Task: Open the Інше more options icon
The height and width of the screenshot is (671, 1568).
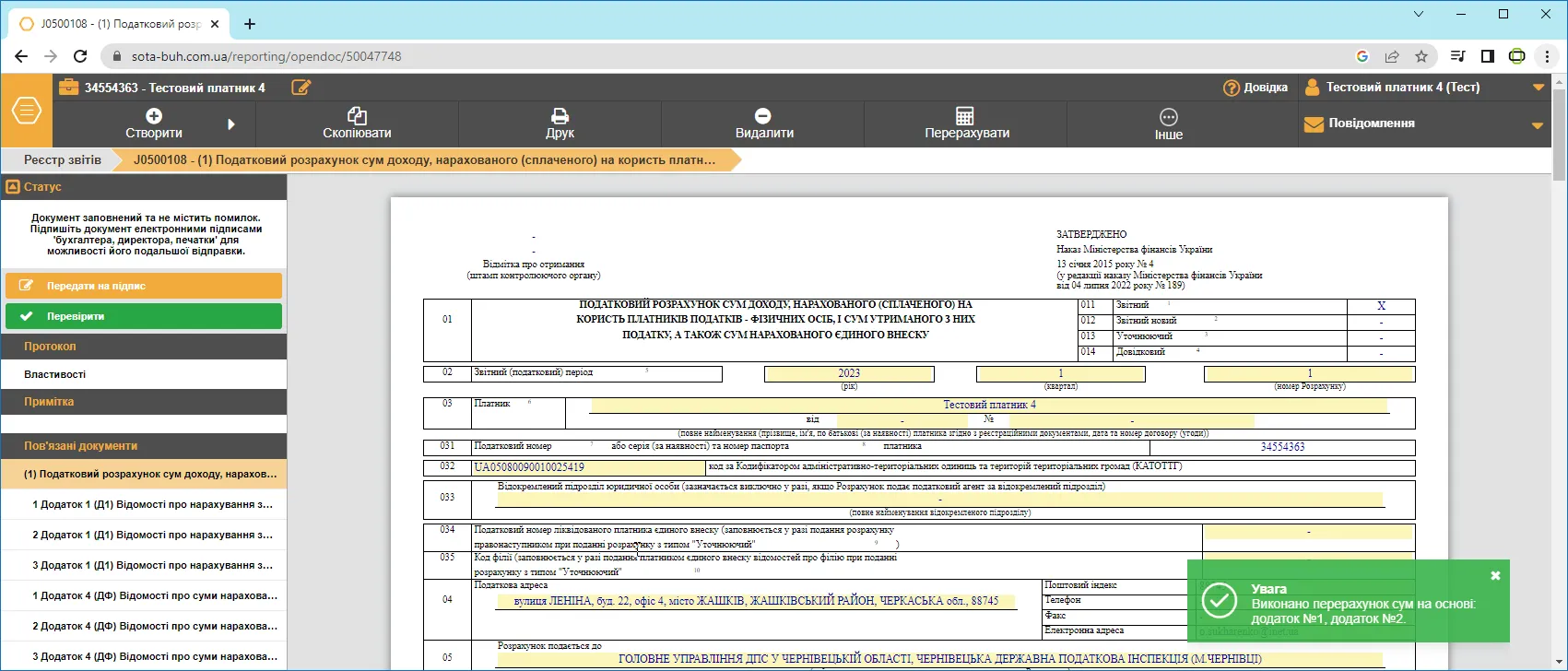Action: [x=1169, y=117]
